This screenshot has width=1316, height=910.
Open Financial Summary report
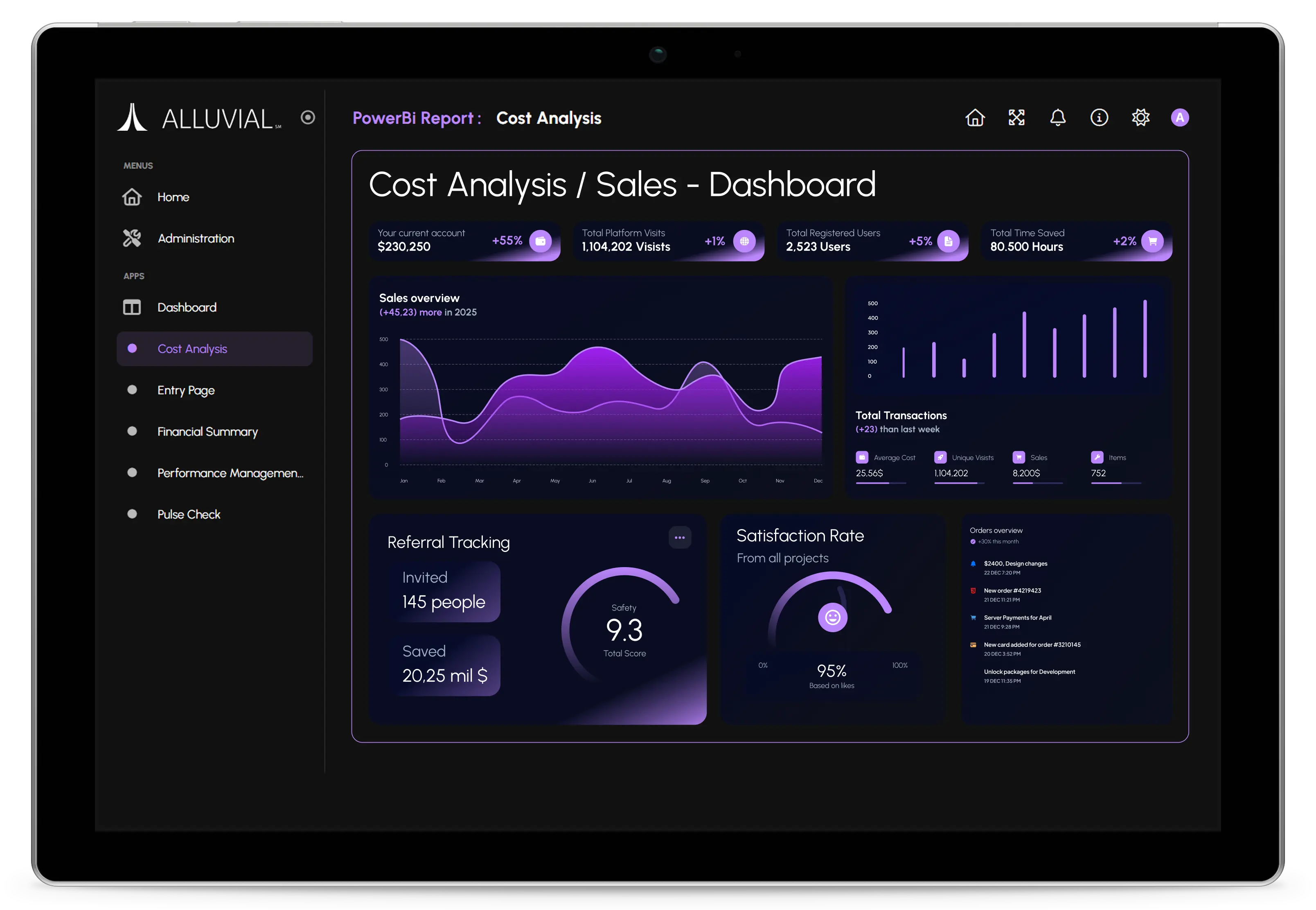click(x=207, y=432)
